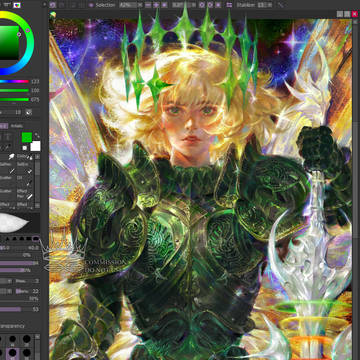Click the RGB color mode icon
The image size is (360, 360).
pos(17,5)
